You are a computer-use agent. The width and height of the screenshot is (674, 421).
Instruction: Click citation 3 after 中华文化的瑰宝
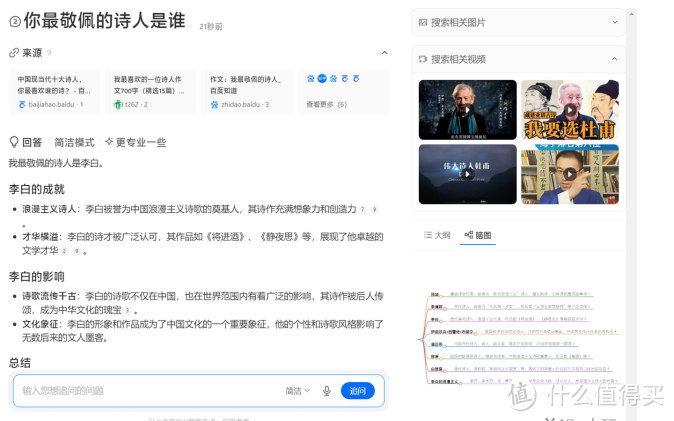[x=128, y=310]
